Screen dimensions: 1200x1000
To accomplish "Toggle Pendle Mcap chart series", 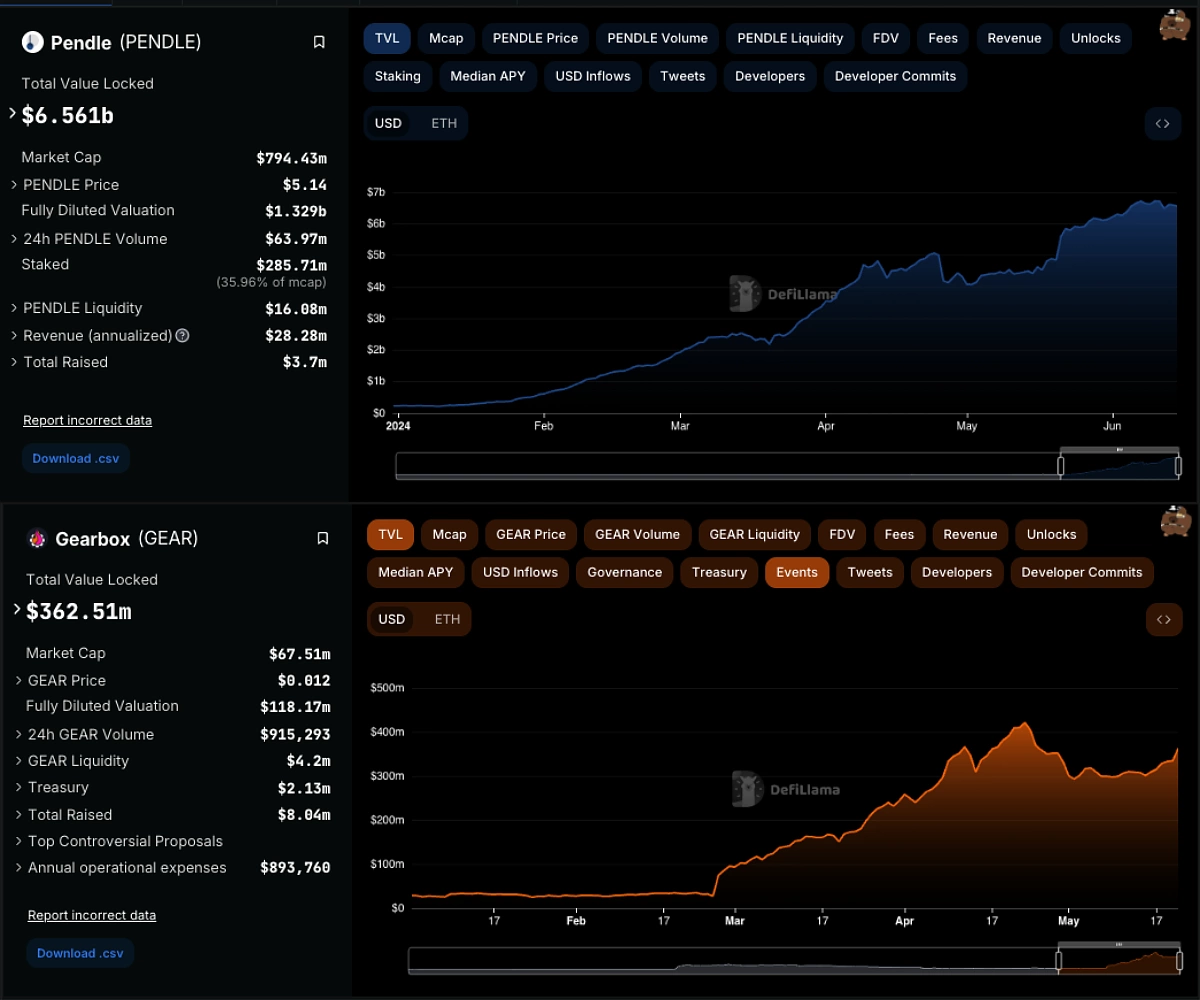I will (x=446, y=38).
